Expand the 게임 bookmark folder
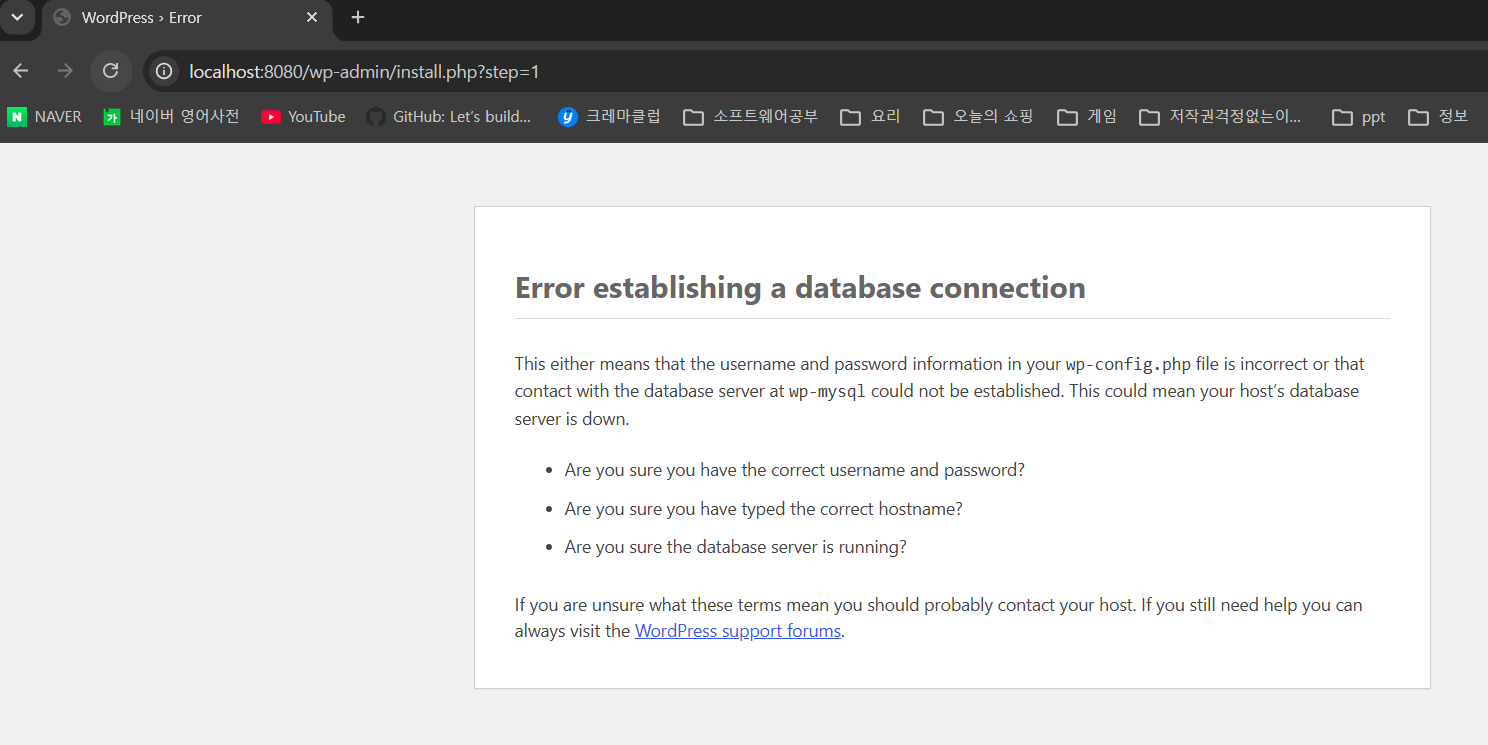This screenshot has height=745, width=1488. pyautogui.click(x=1088, y=117)
